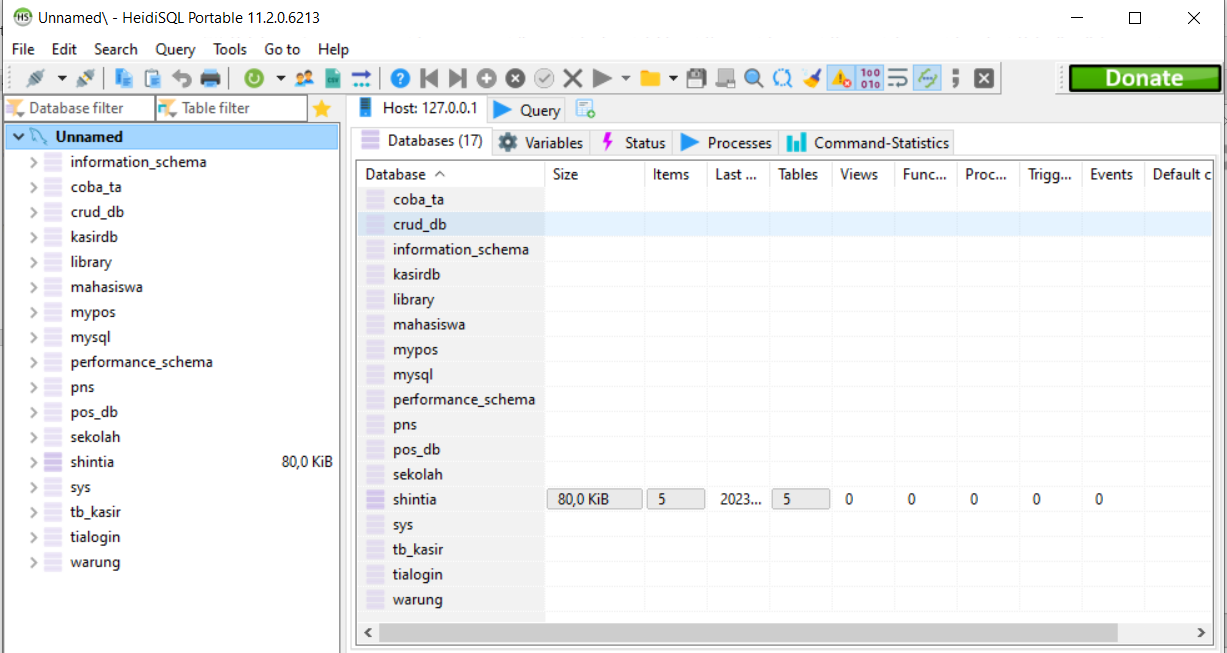
Task: Click the green Donate button
Action: pyautogui.click(x=1144, y=78)
